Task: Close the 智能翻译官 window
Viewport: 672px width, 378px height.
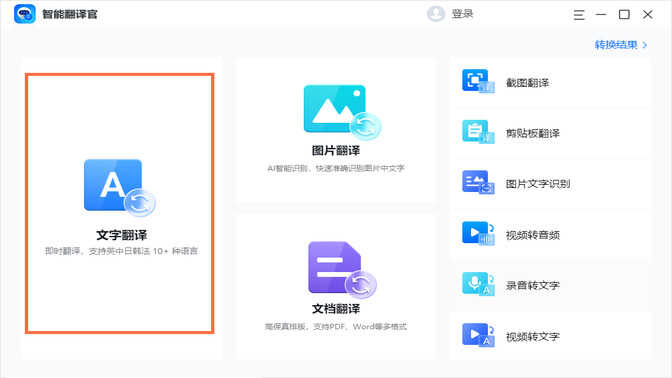Action: tap(648, 15)
